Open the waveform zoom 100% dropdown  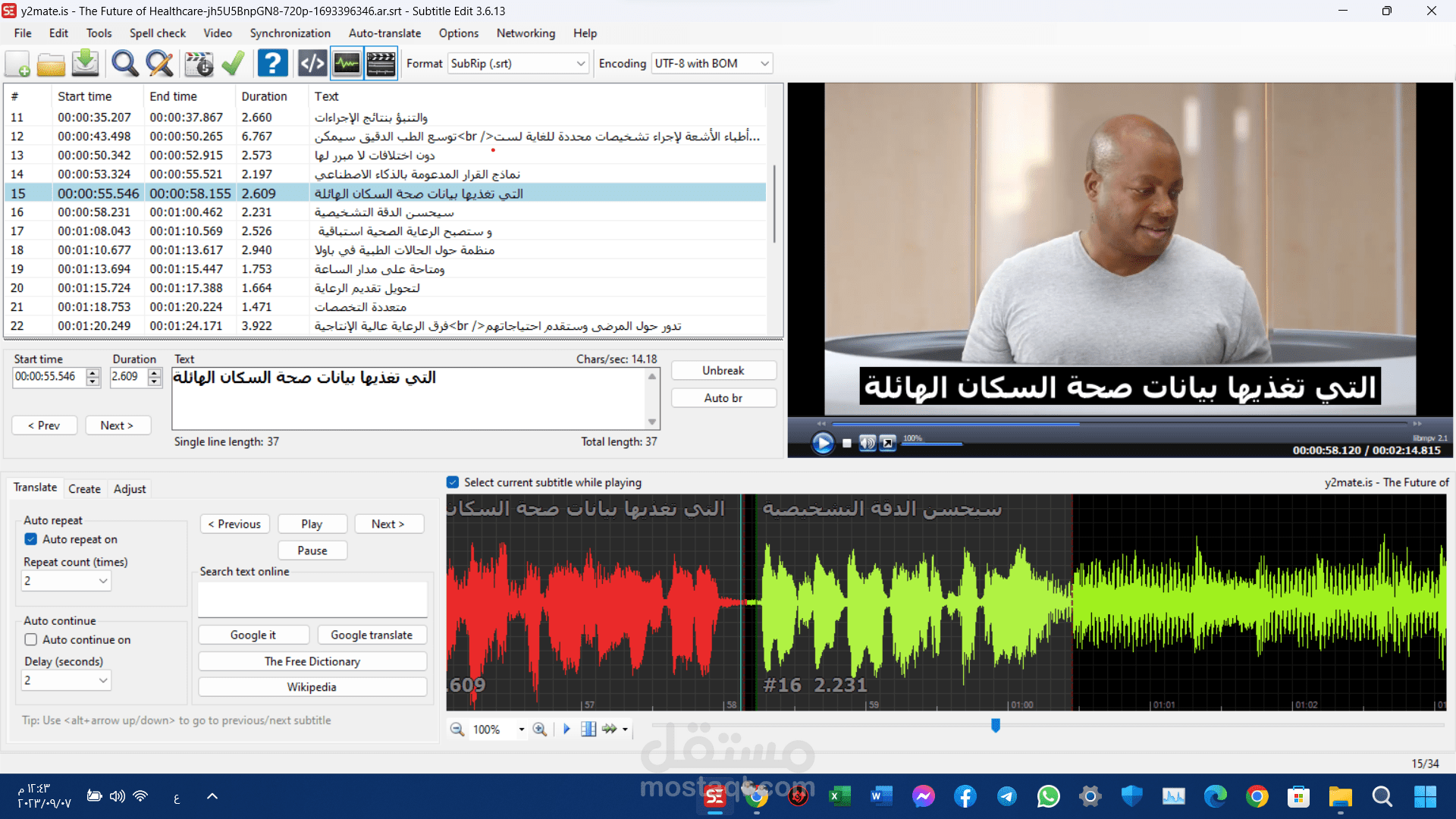521,730
